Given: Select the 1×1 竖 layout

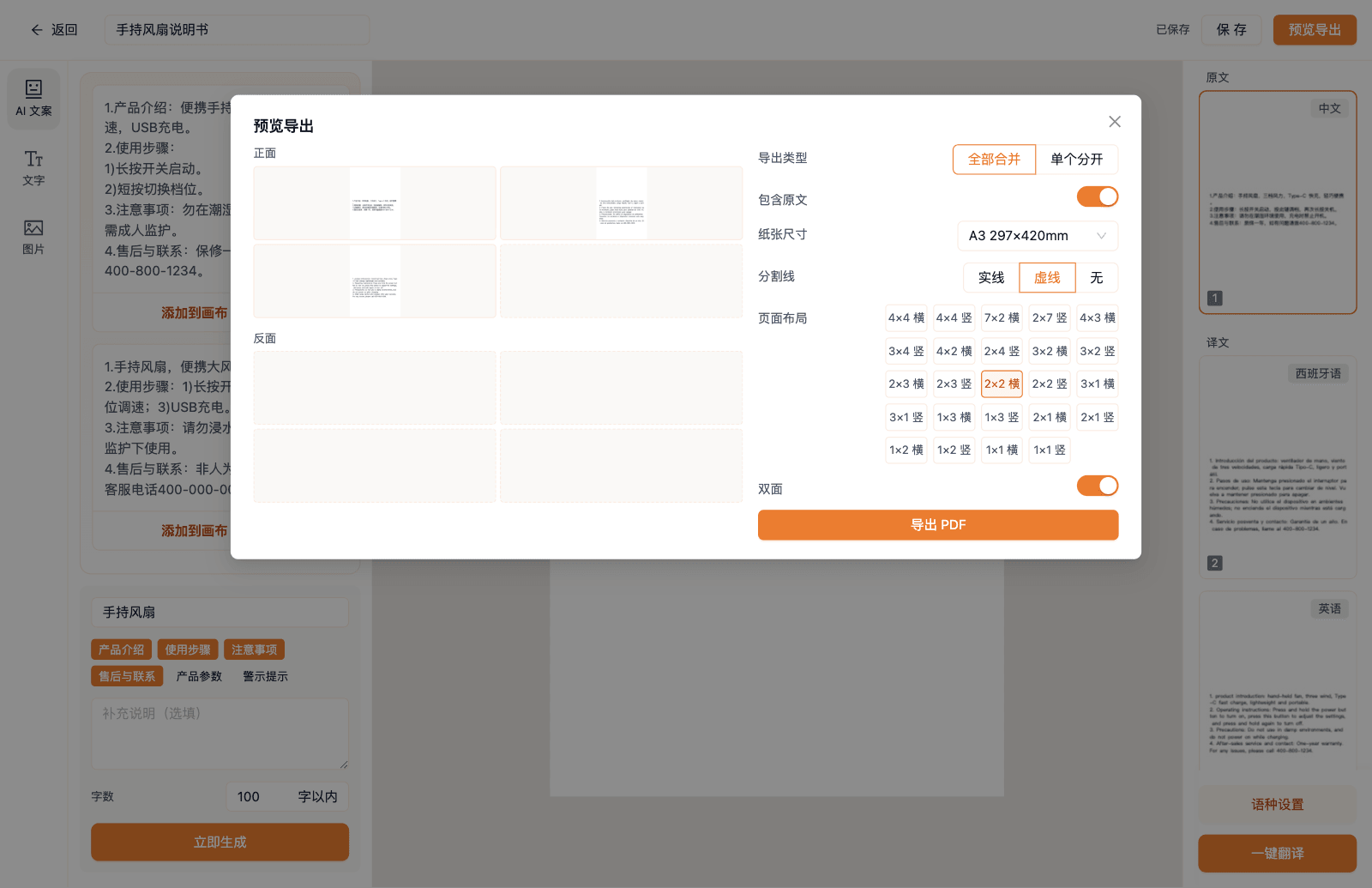Looking at the screenshot, I should pos(1050,450).
